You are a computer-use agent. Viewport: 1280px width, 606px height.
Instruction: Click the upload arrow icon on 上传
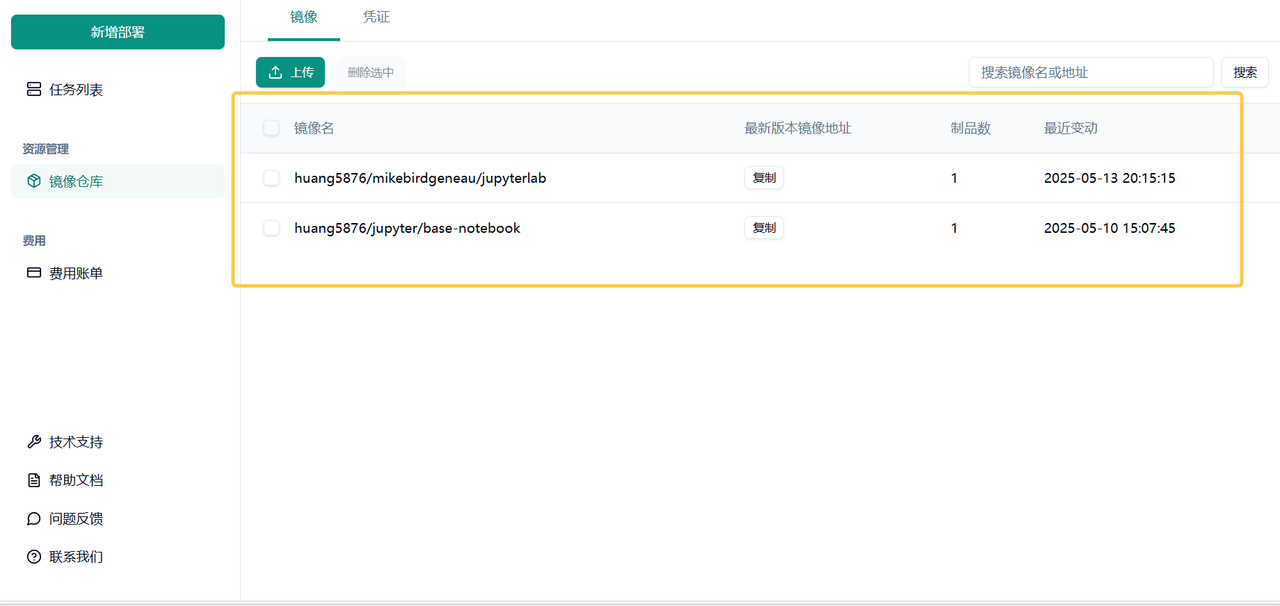coord(276,72)
